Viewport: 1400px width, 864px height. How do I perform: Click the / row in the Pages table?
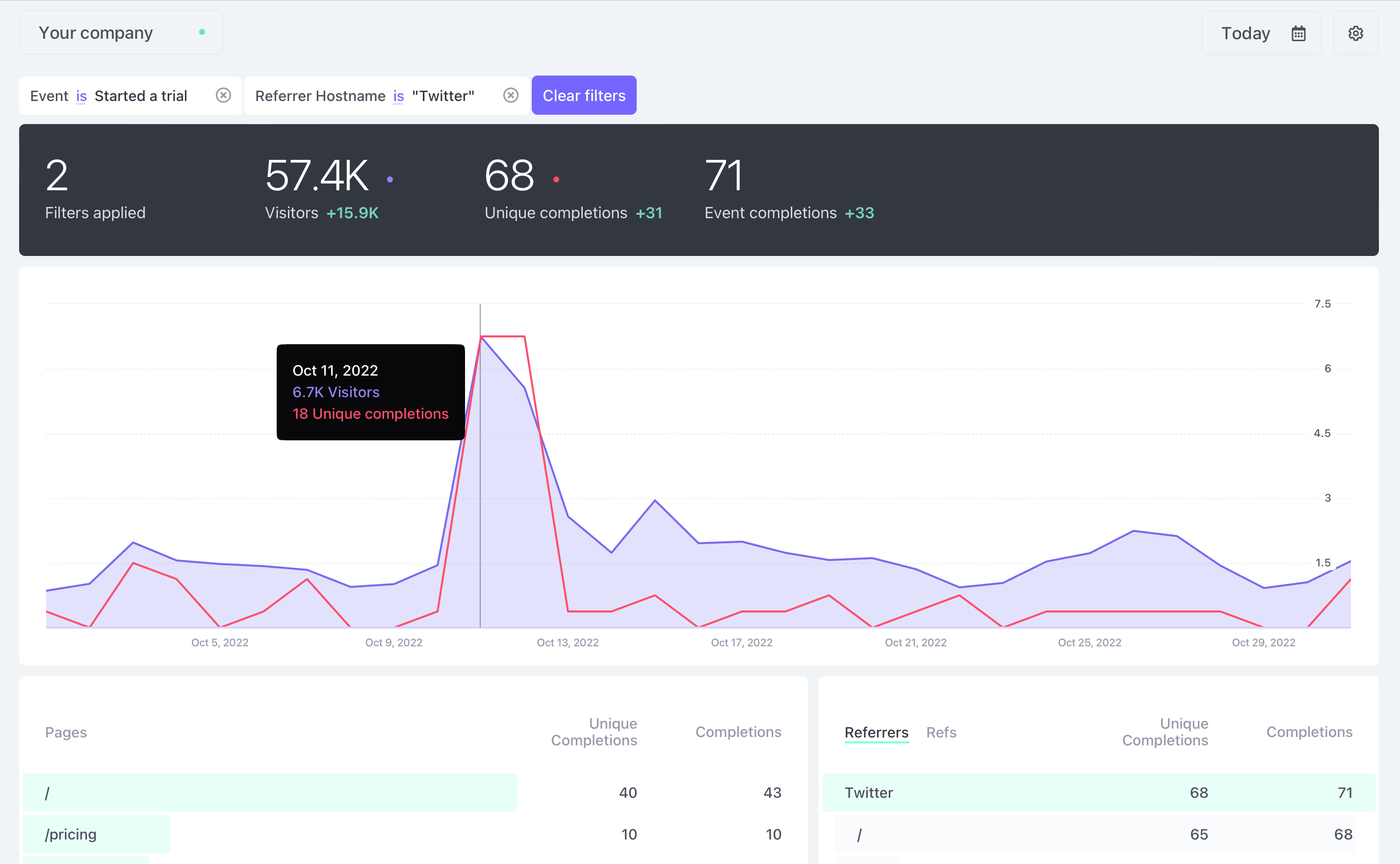coord(48,792)
